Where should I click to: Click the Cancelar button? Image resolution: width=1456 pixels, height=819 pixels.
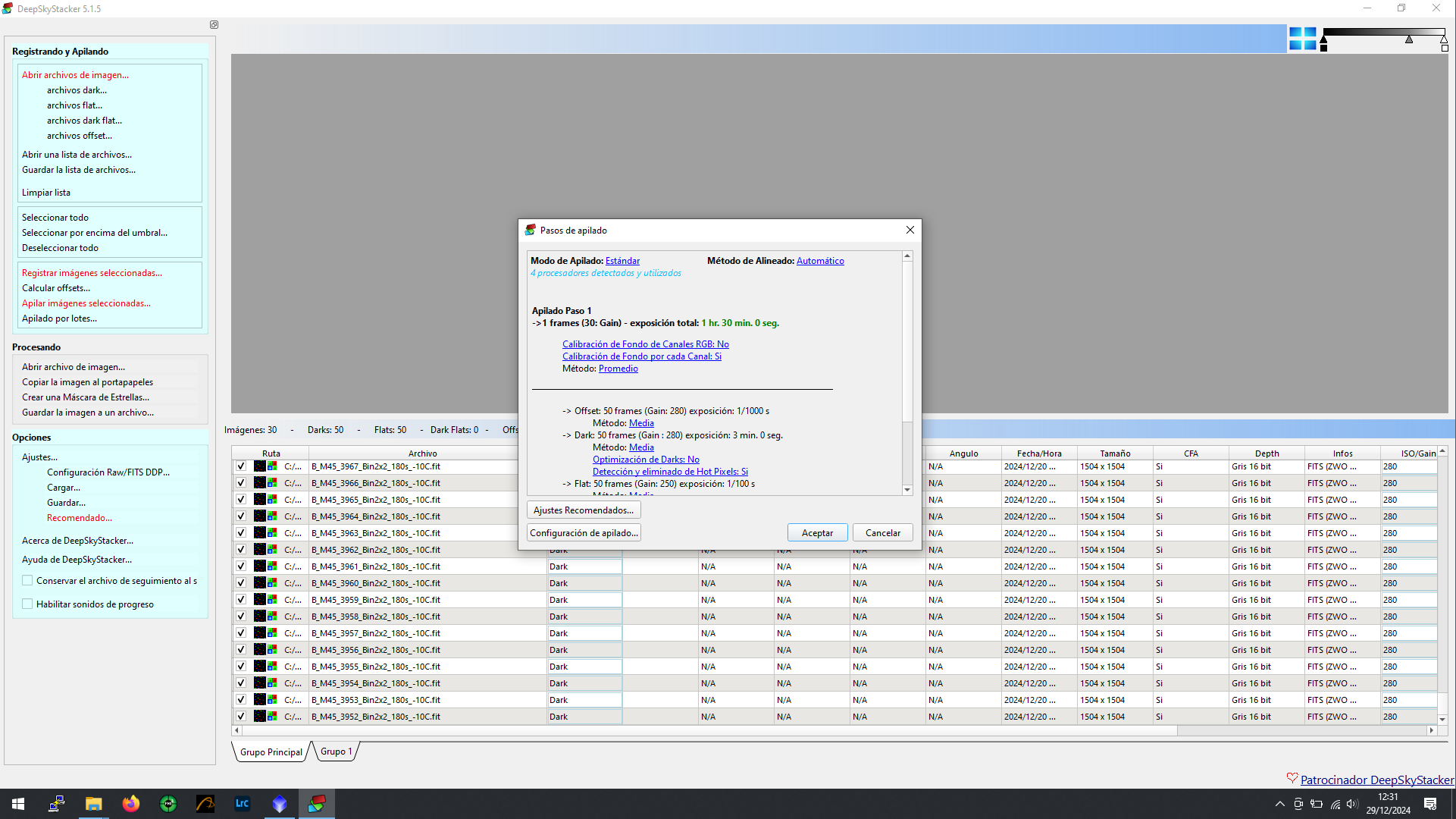(x=883, y=533)
